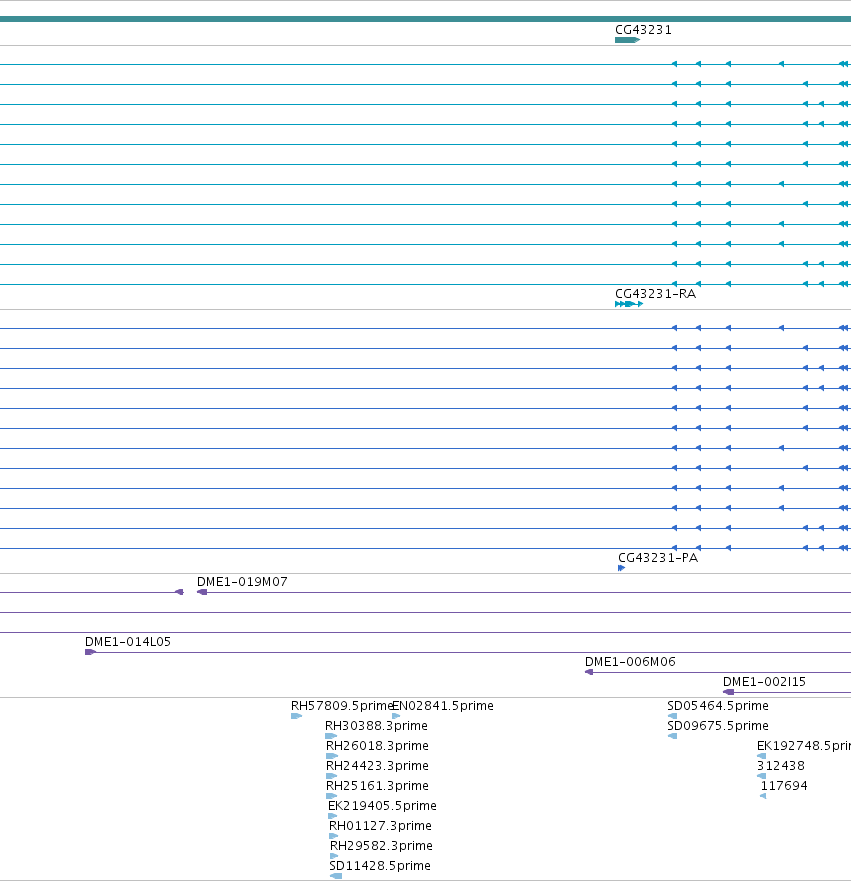Click the RH30388.3prime label
The height and width of the screenshot is (881, 851).
tap(376, 726)
